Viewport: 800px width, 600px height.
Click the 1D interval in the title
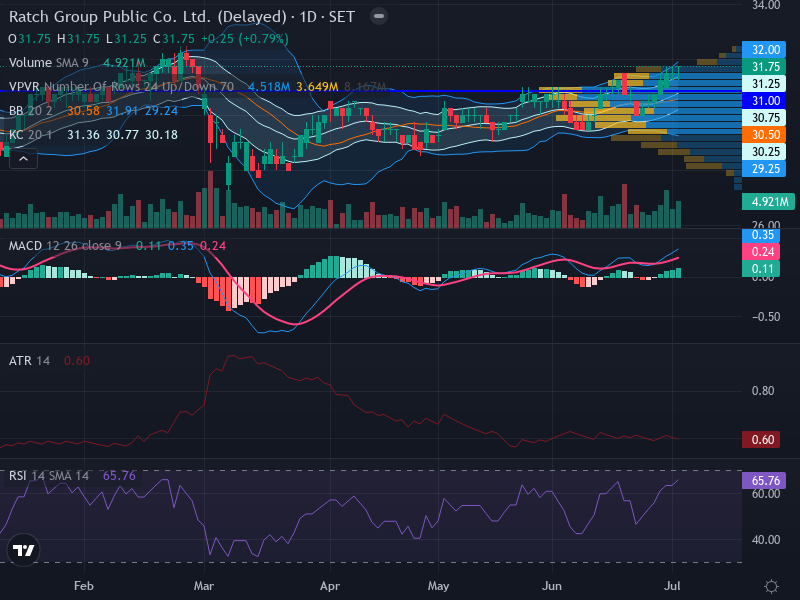(308, 17)
